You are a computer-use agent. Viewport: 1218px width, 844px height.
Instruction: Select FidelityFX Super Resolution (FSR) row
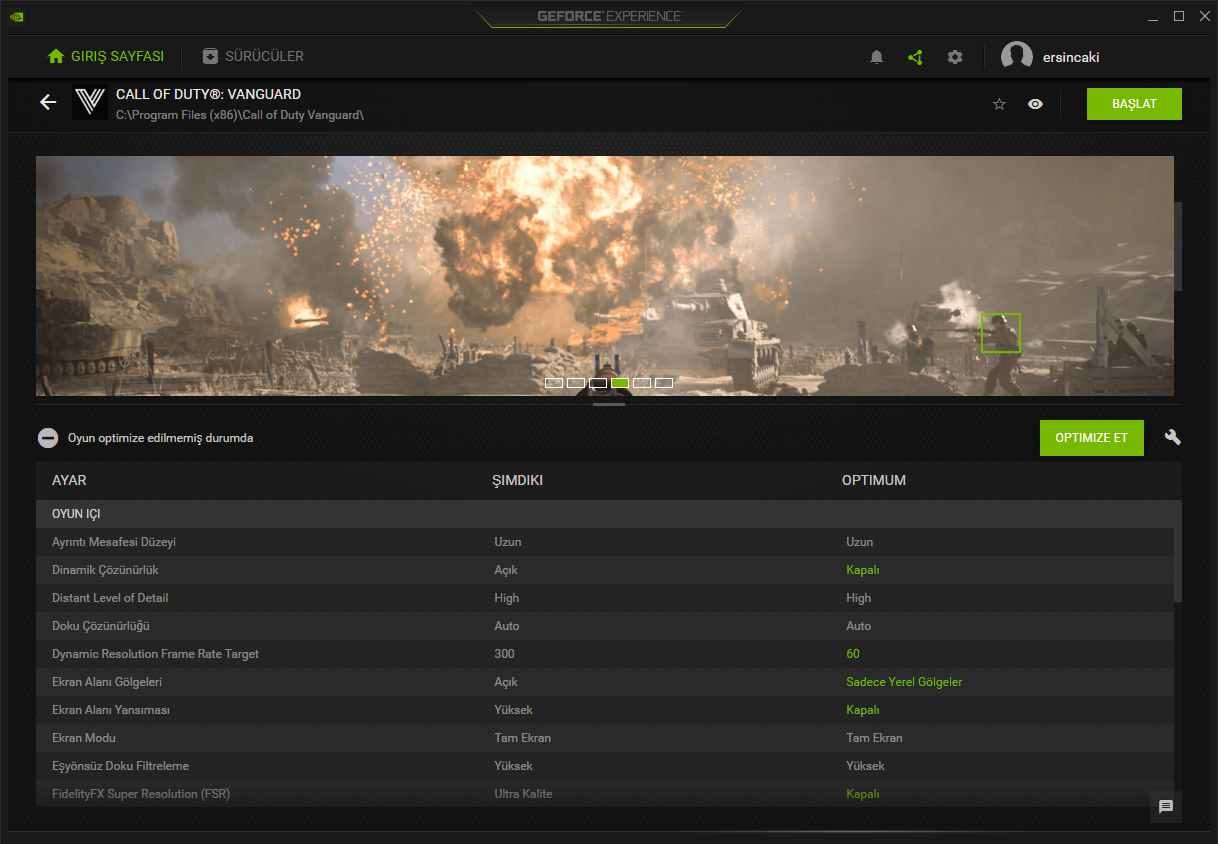605,794
